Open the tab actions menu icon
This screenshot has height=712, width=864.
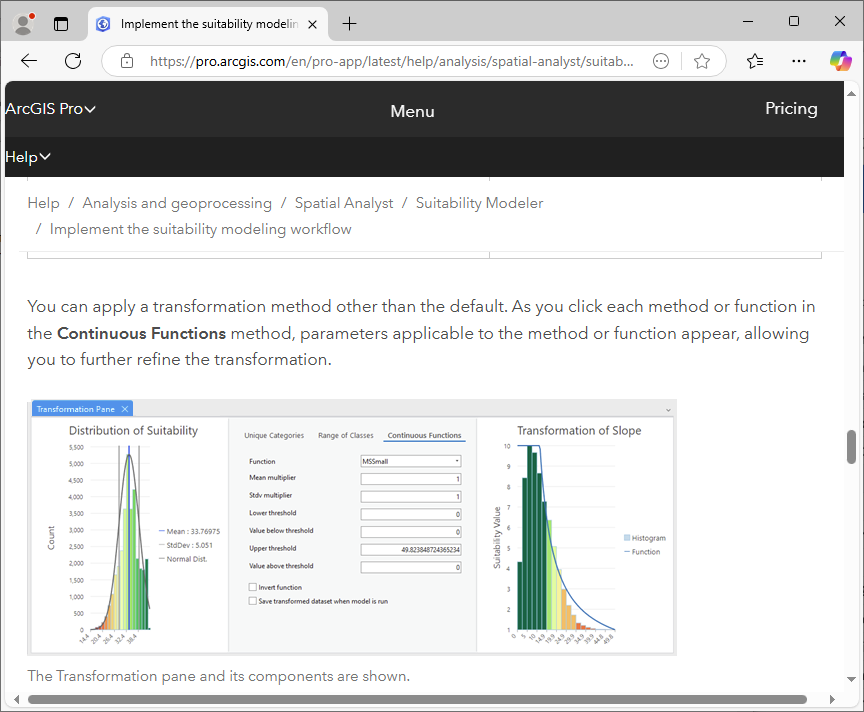pos(61,24)
